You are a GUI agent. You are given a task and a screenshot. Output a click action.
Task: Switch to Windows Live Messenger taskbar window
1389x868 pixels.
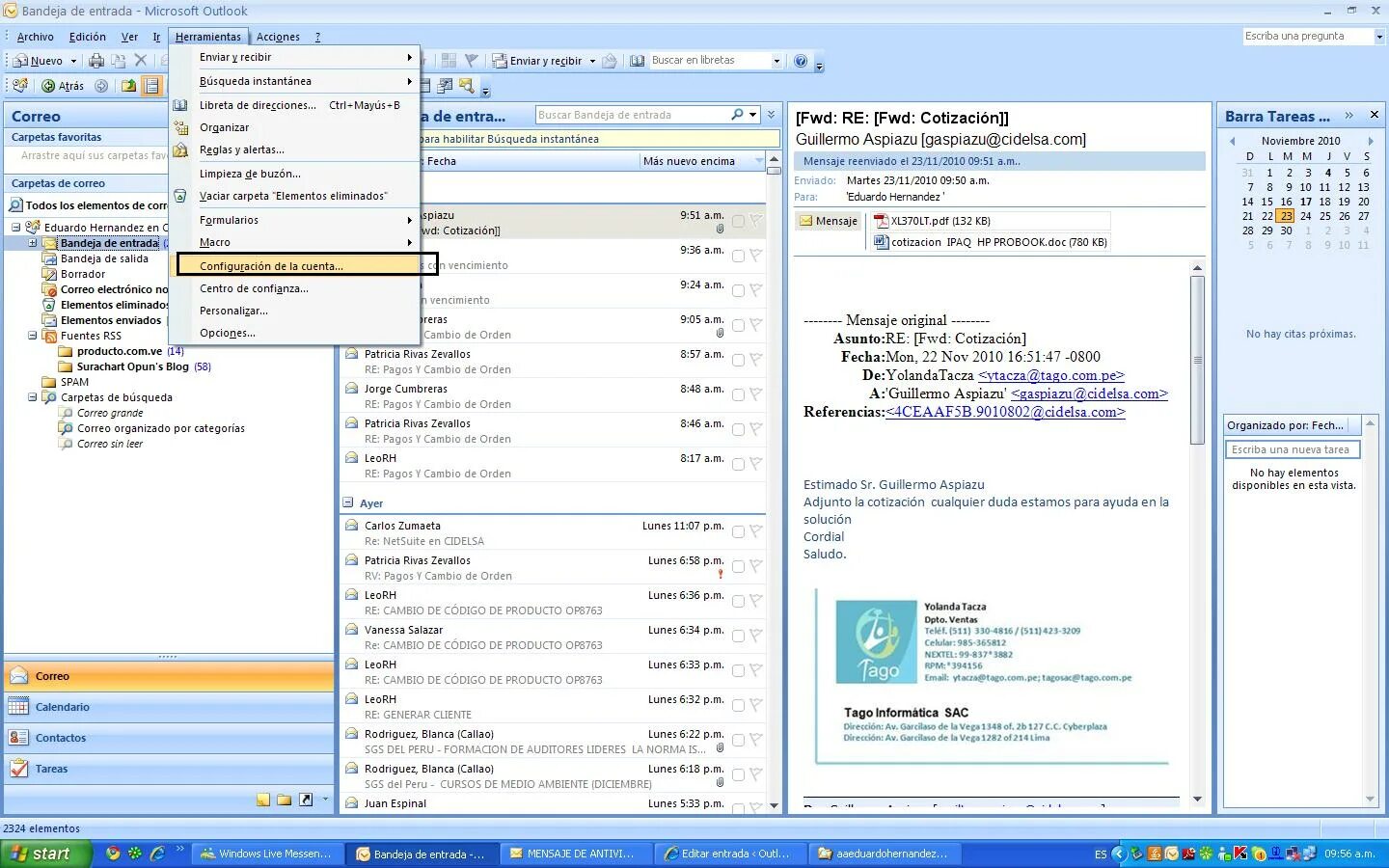[265, 854]
